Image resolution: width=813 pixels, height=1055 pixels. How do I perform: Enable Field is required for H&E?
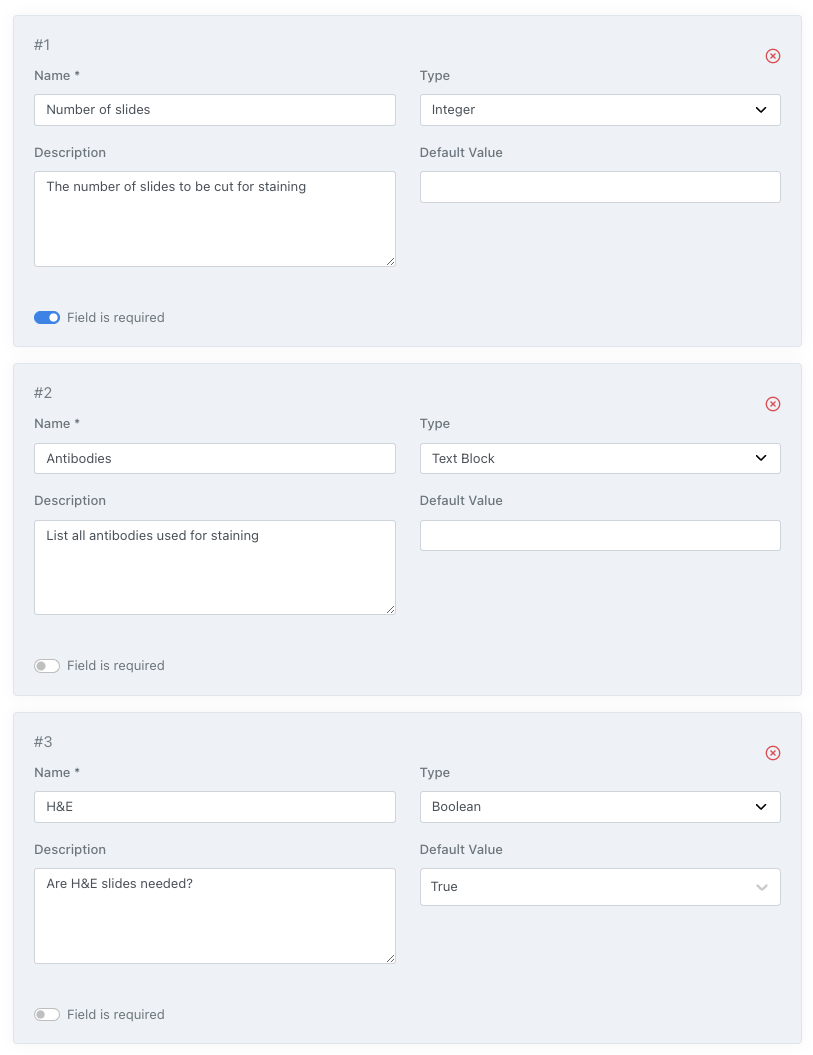coord(47,1014)
